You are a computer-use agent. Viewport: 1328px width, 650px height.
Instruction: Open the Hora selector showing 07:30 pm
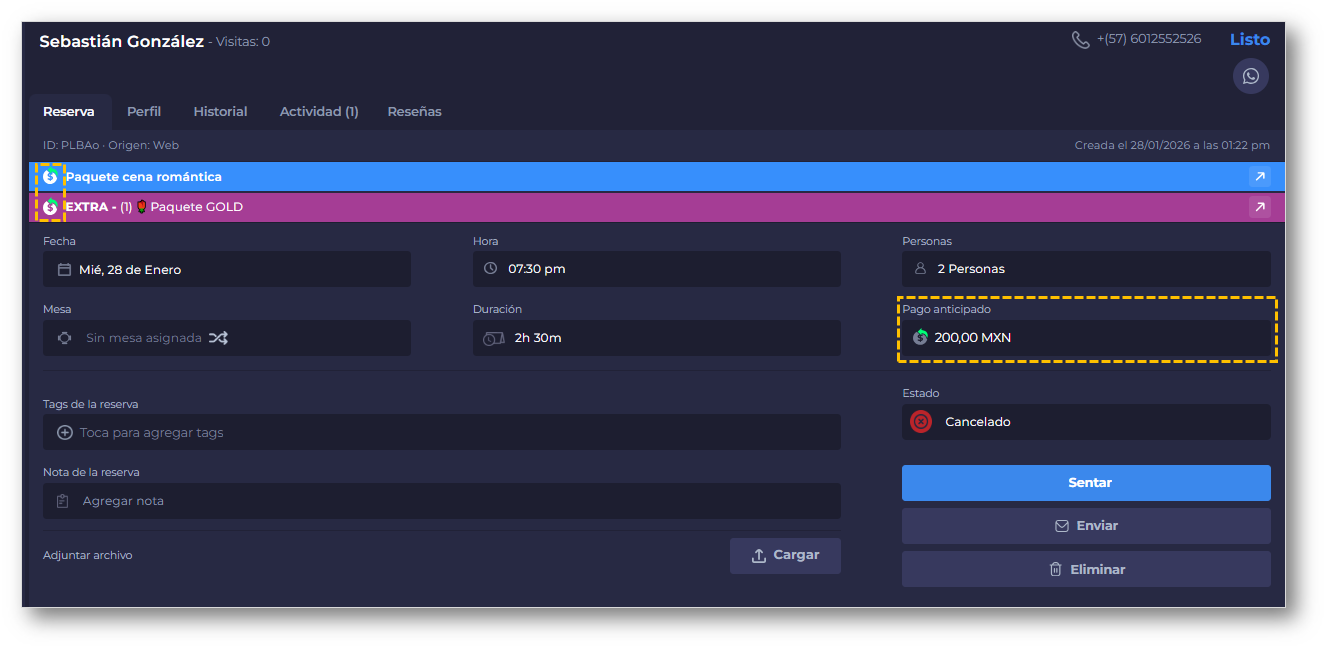pos(657,269)
